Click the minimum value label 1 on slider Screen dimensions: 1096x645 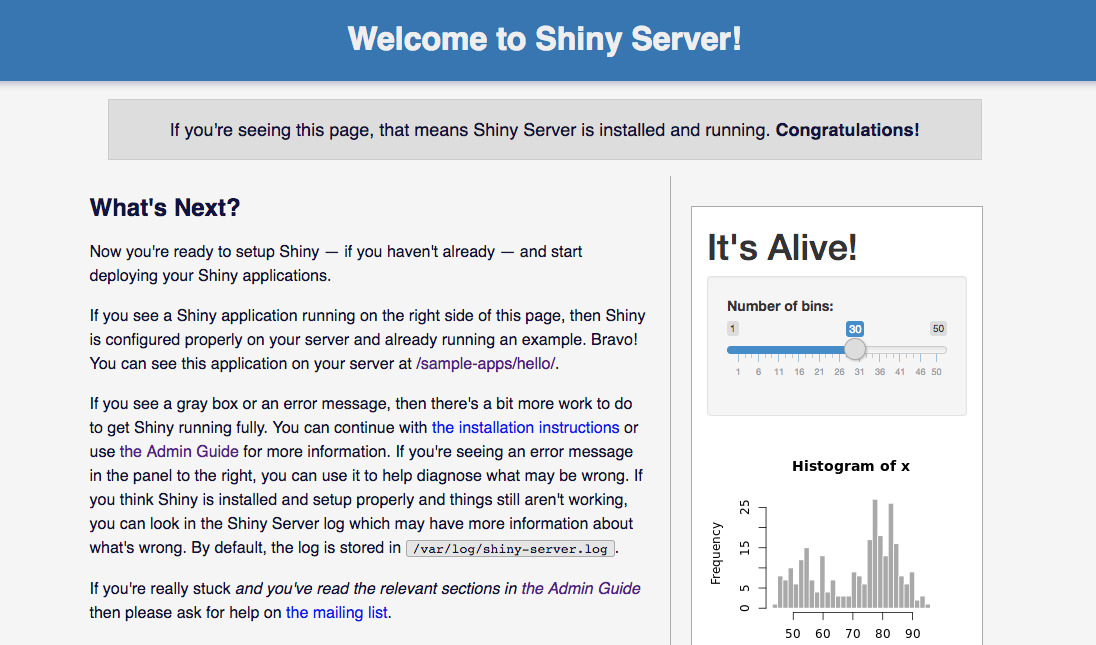(733, 328)
